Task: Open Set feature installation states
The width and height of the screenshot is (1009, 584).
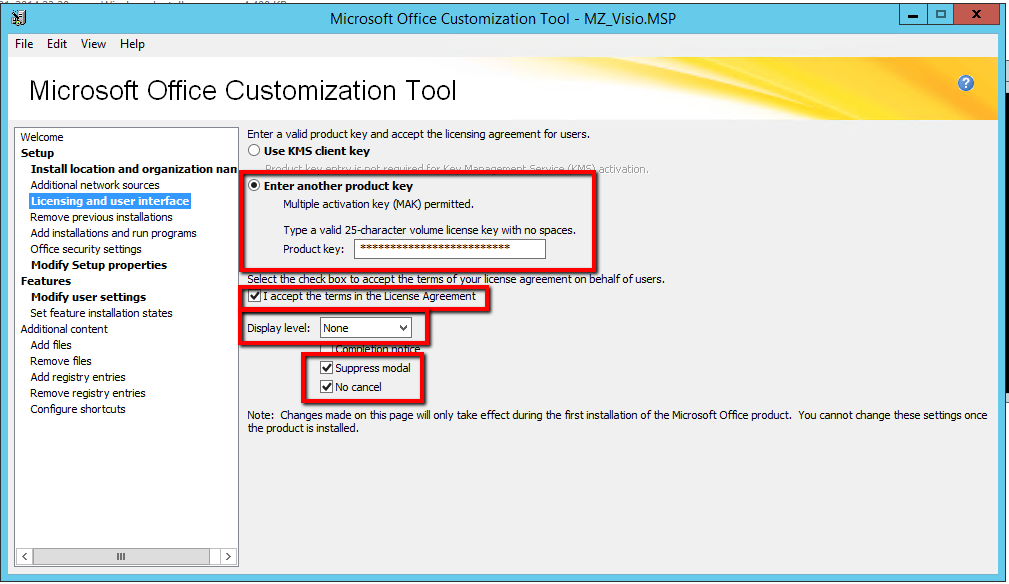Action: click(101, 313)
